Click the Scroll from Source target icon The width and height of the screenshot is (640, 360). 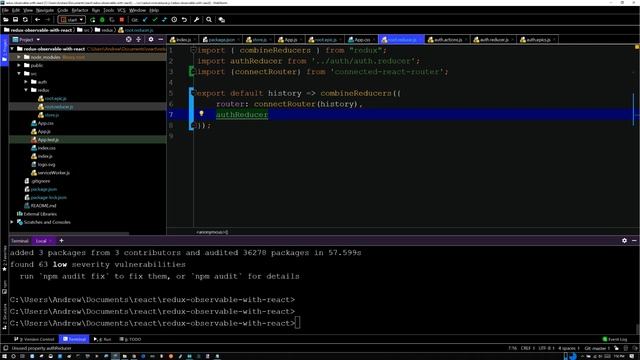[x=129, y=39]
